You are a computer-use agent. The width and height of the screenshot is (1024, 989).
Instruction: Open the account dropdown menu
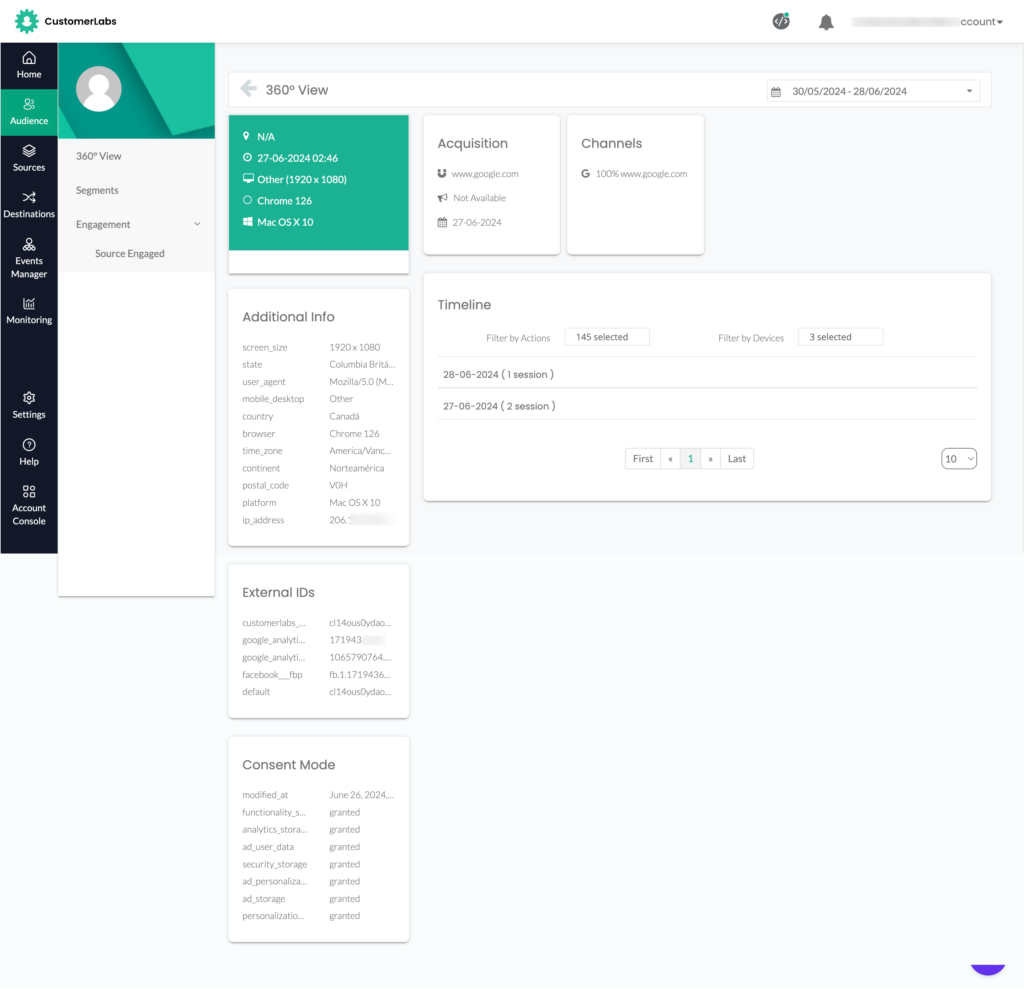point(927,22)
